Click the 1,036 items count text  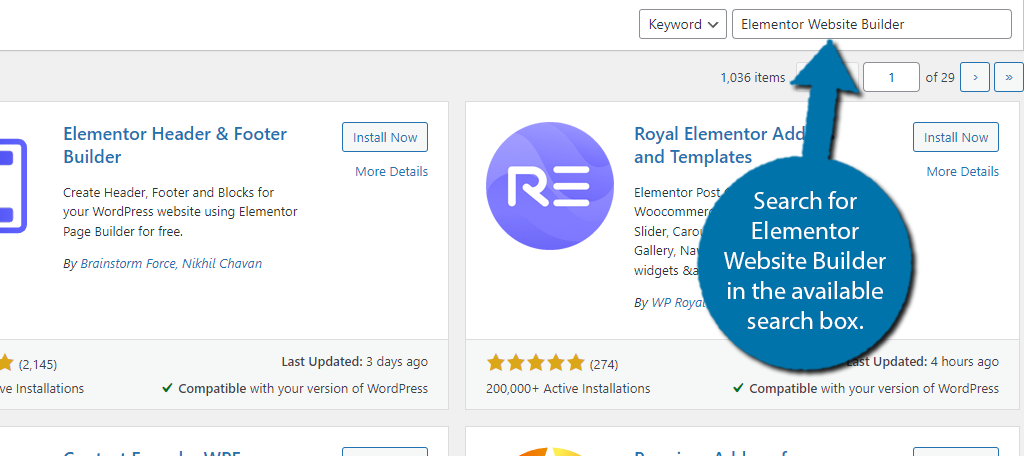point(753,77)
